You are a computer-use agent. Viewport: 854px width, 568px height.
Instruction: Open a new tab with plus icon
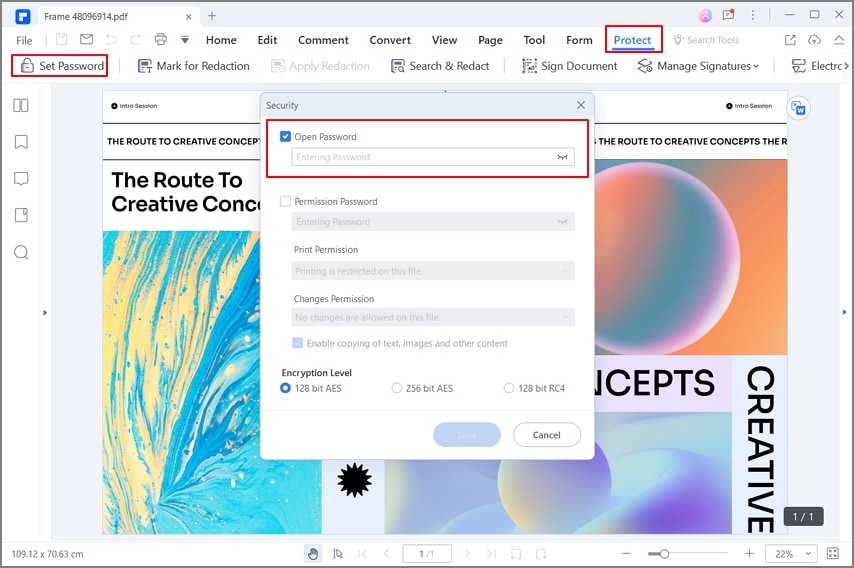[212, 16]
